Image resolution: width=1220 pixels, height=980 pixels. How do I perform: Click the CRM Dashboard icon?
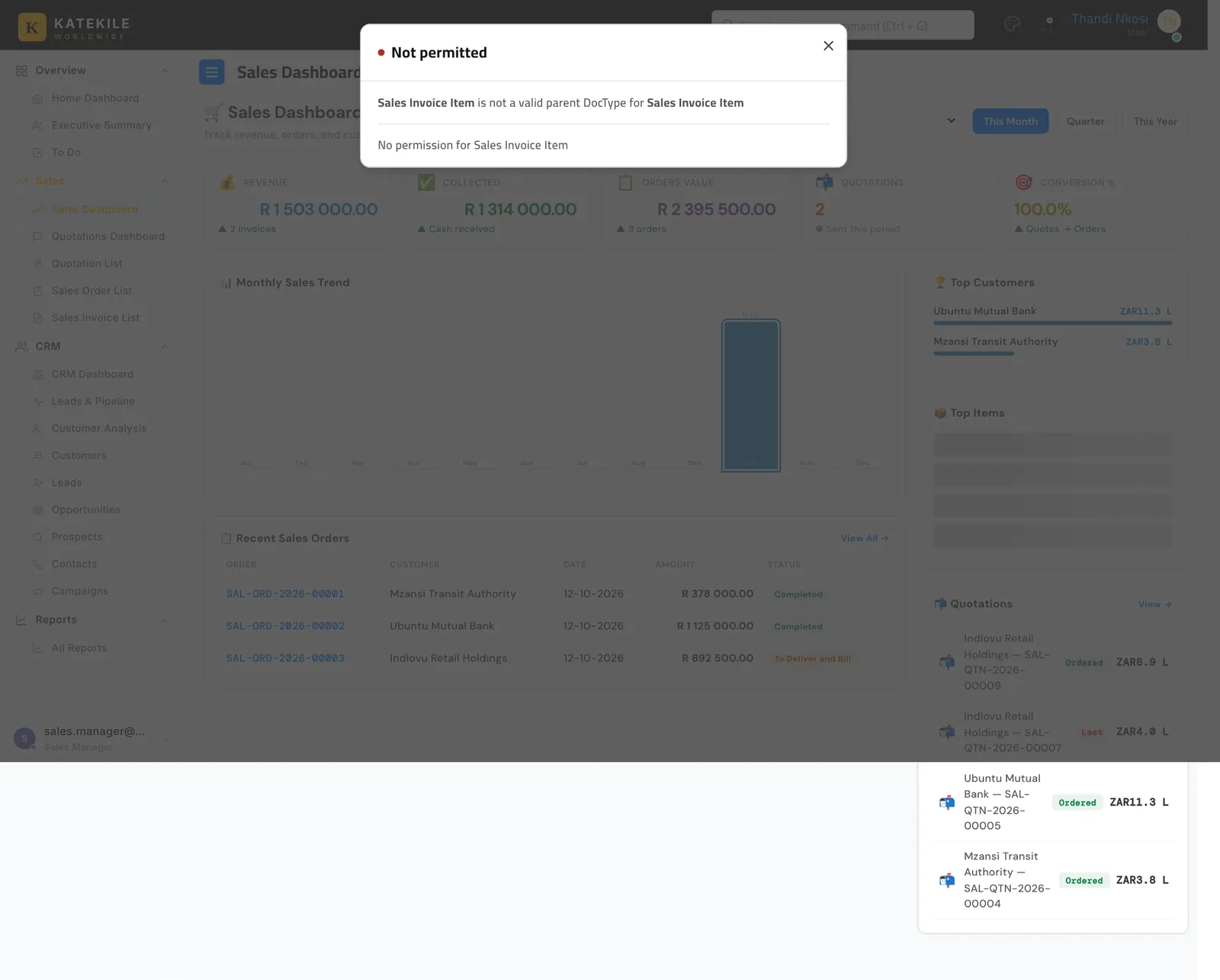point(37,374)
